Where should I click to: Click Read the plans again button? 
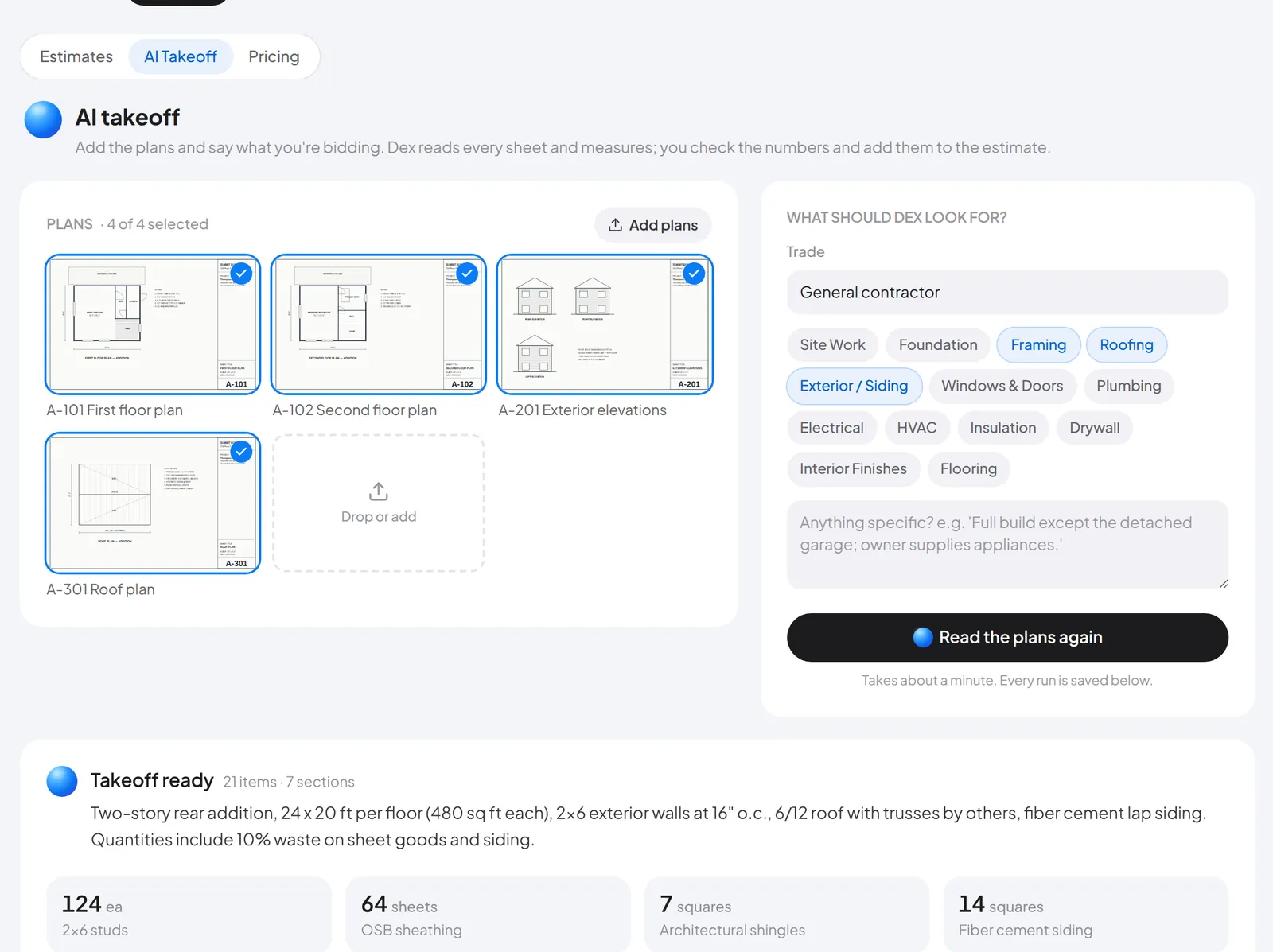[x=1007, y=637]
